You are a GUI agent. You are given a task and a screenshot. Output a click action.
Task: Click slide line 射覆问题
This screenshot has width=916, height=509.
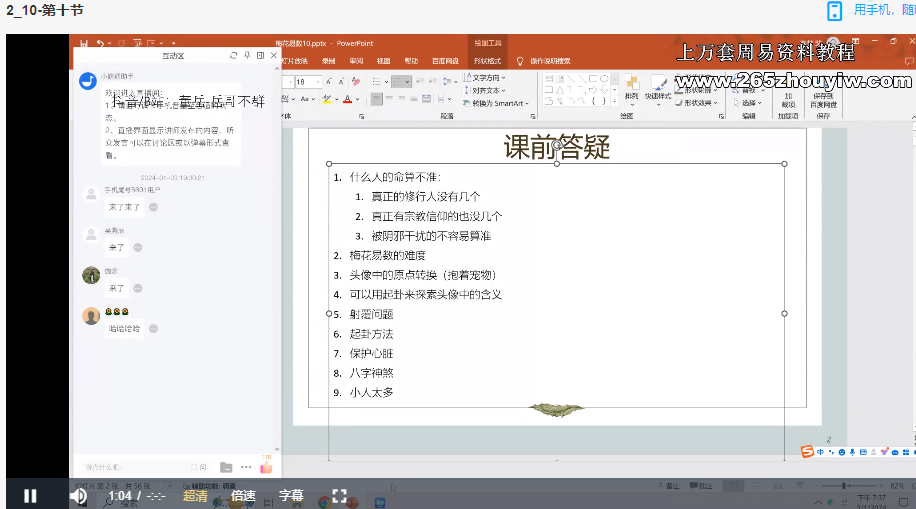click(372, 314)
